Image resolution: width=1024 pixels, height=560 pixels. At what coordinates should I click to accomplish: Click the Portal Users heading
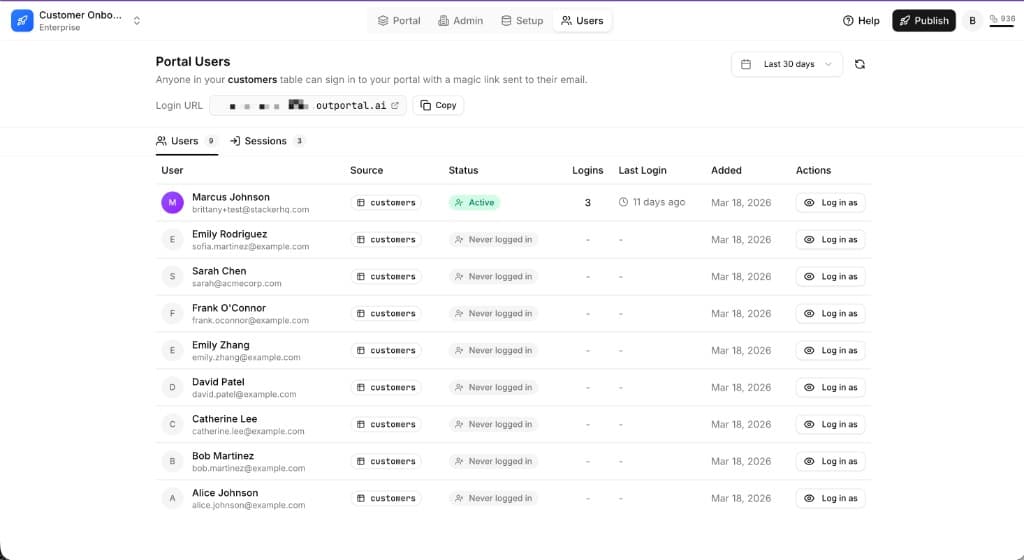pyautogui.click(x=193, y=61)
